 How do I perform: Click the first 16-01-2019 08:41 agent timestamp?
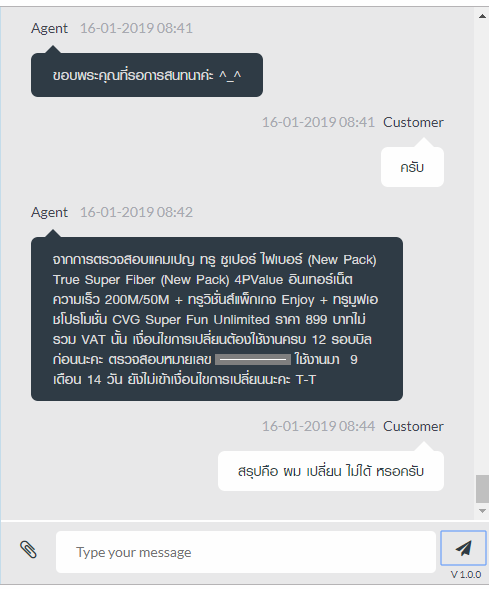[x=136, y=28]
